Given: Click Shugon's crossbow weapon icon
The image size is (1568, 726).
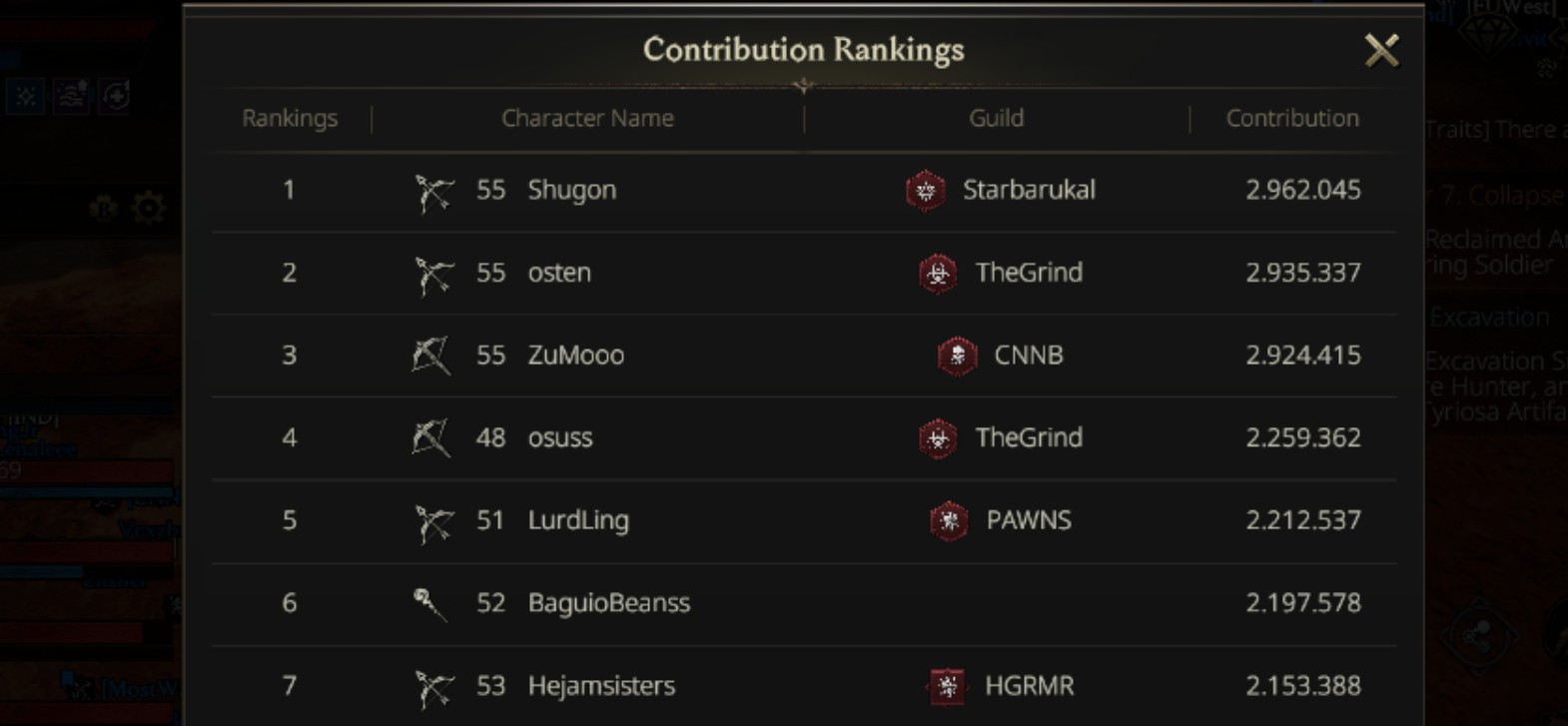Looking at the screenshot, I should click(433, 191).
